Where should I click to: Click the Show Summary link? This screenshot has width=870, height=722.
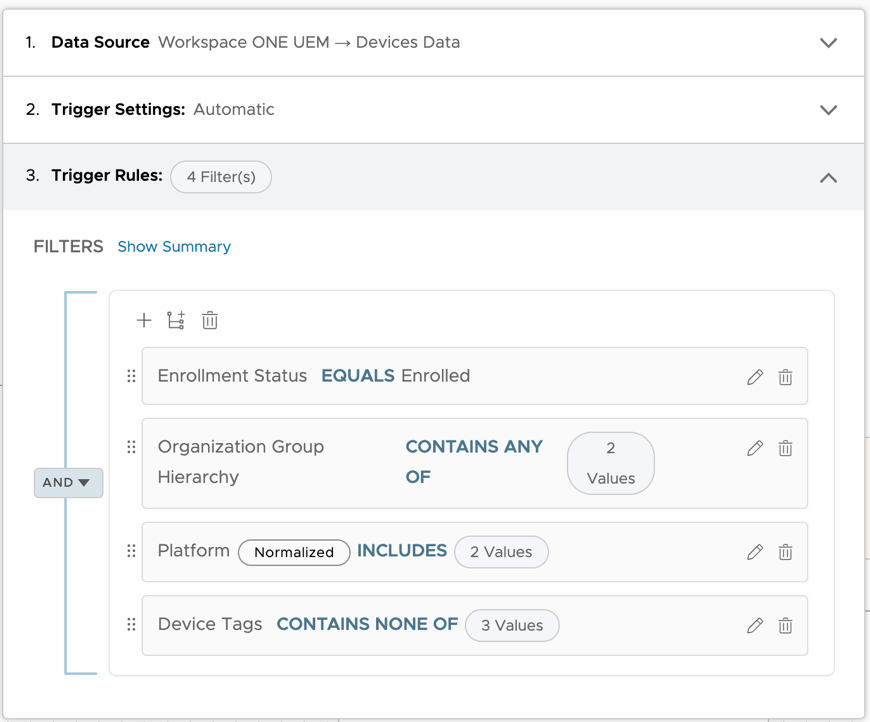174,247
